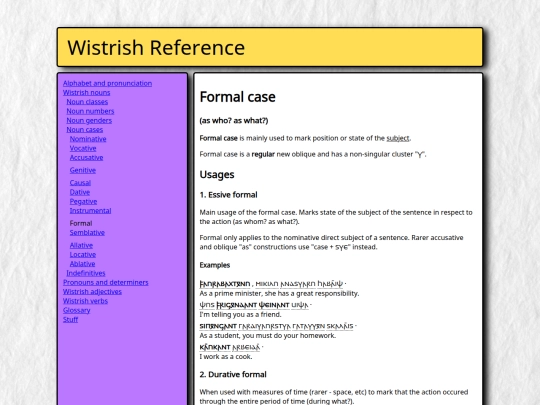Viewport: 540px width, 405px height.
Task: Go to the Locative case
Action: pyautogui.click(x=83, y=255)
